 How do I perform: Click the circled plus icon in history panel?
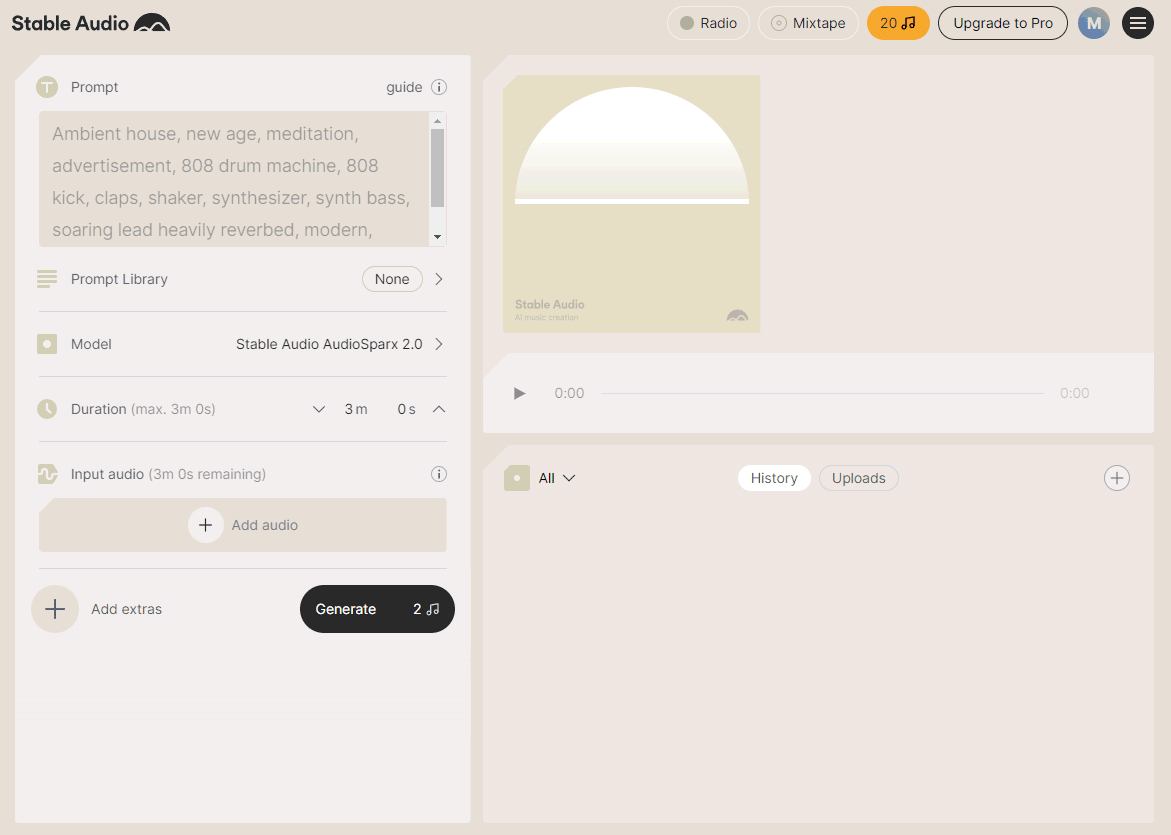tap(1116, 478)
